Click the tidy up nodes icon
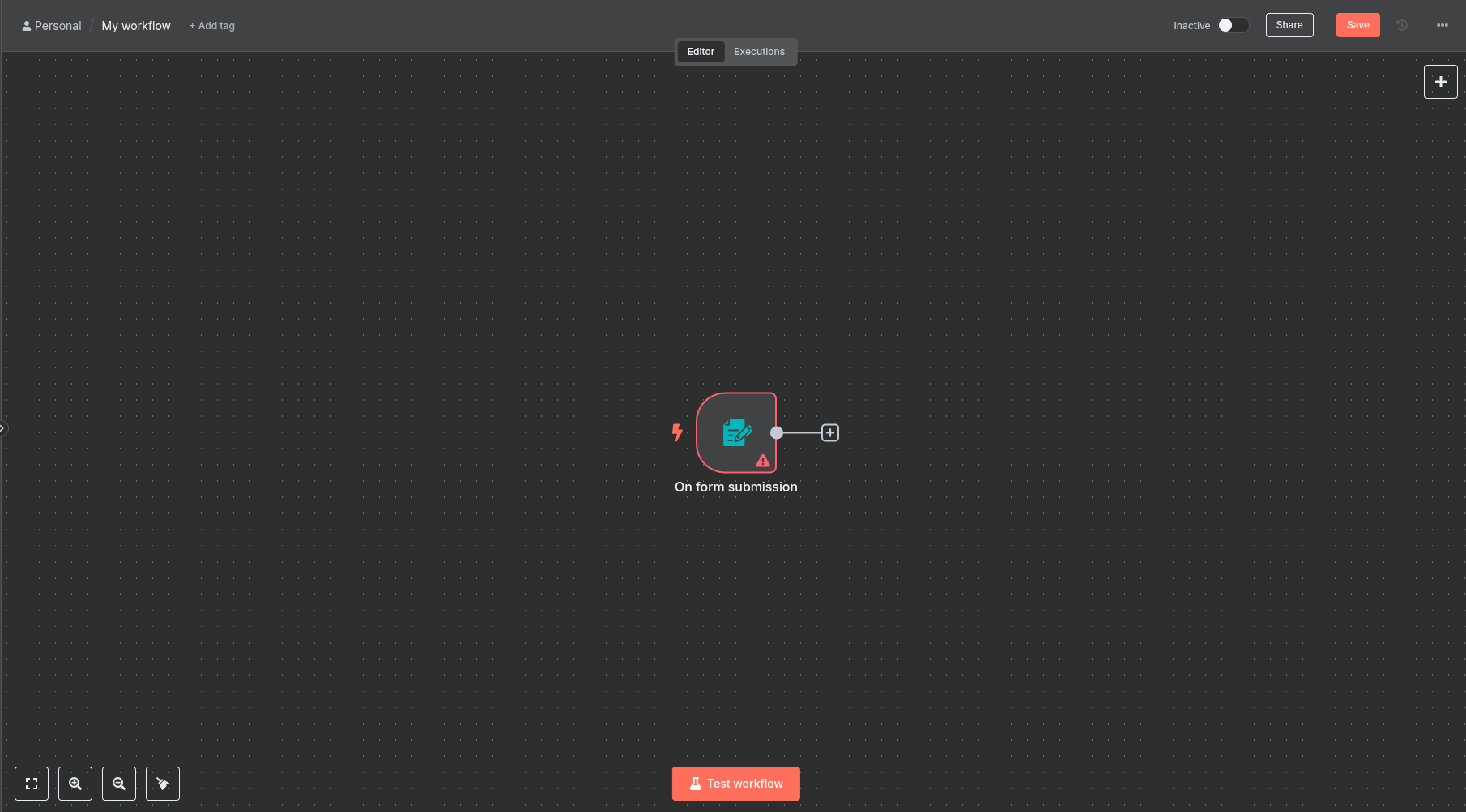1466x812 pixels. (163, 784)
